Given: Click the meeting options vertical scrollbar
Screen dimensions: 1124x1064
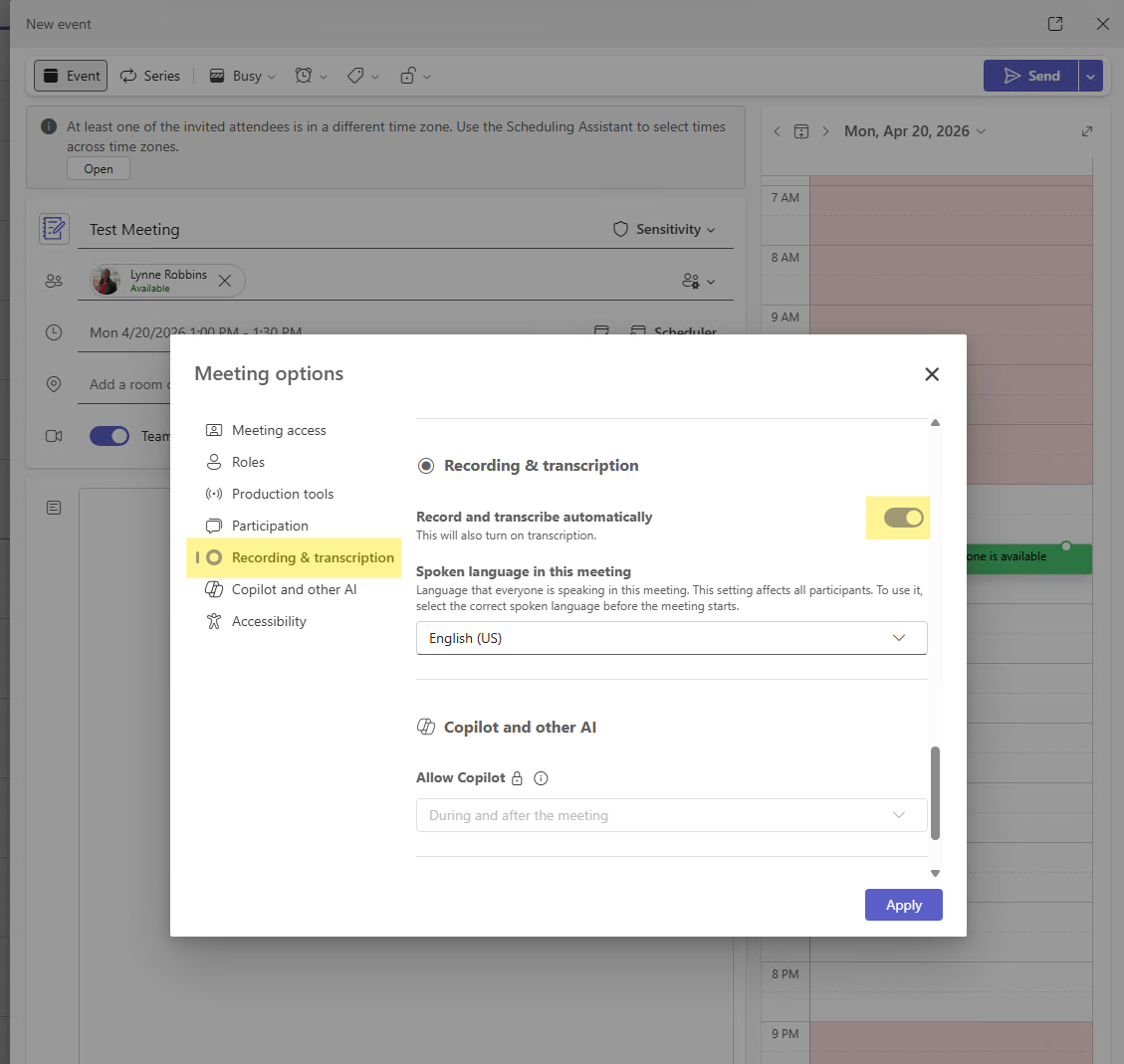Looking at the screenshot, I should 935,792.
